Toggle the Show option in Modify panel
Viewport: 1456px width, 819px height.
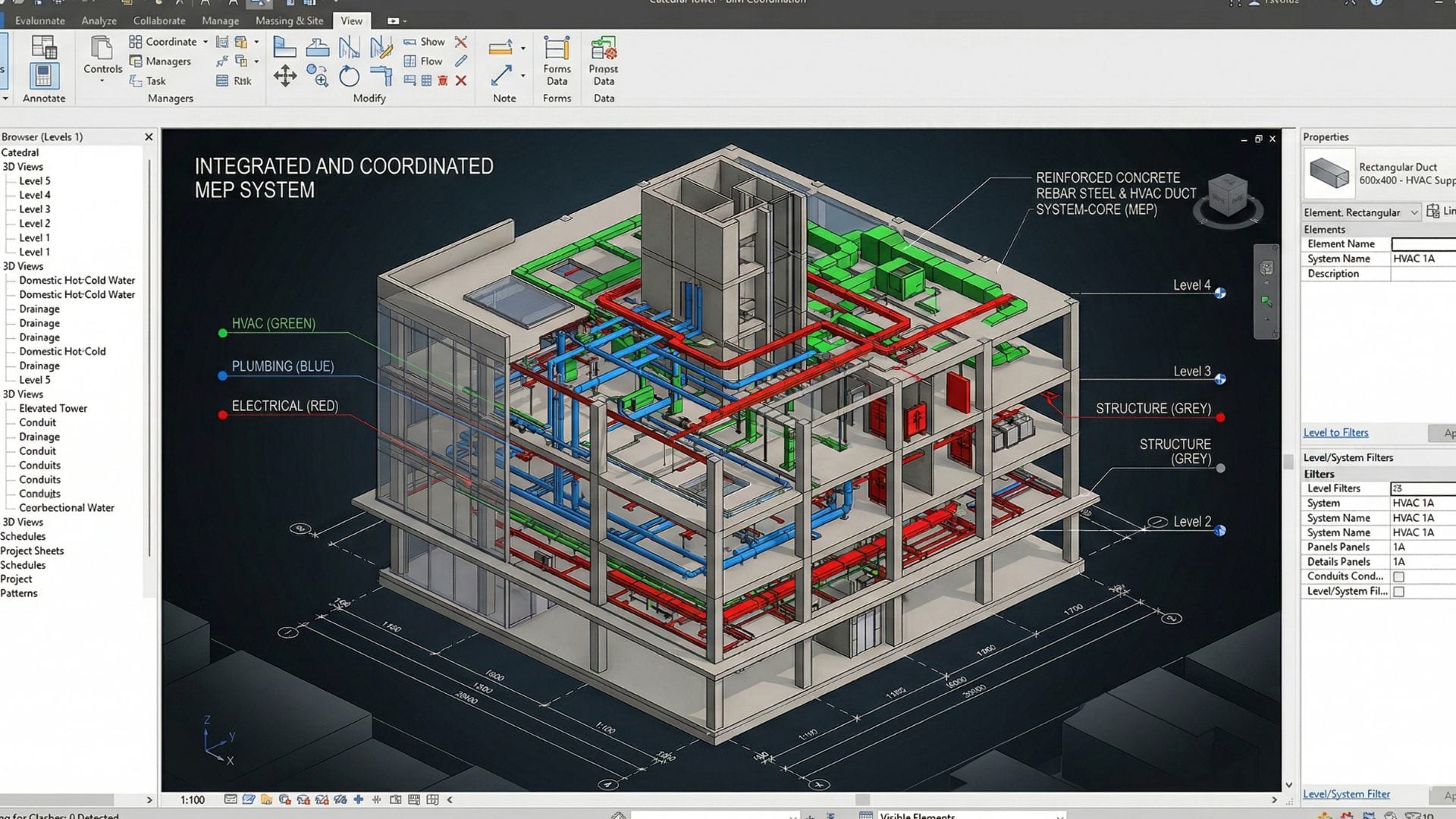click(424, 42)
